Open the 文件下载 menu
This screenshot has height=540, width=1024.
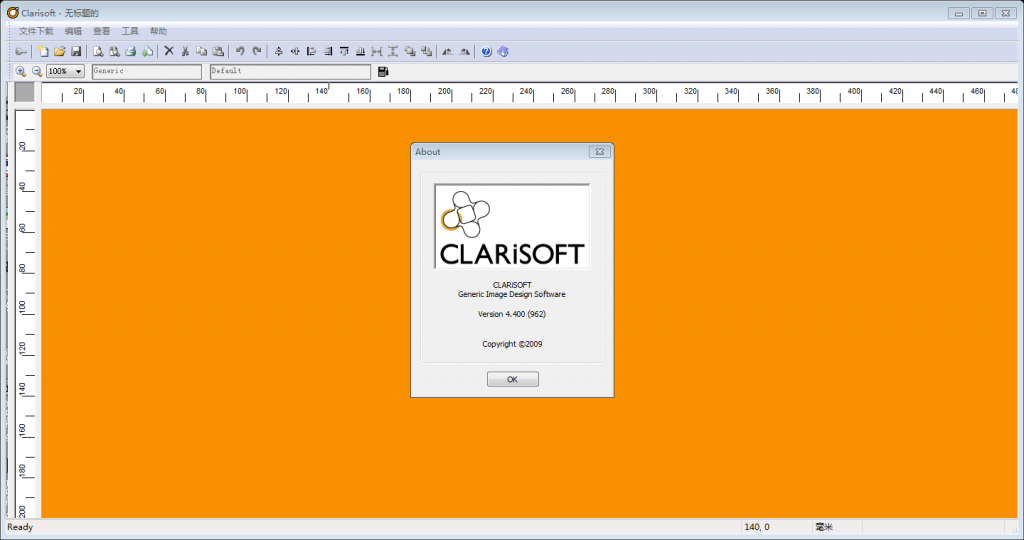tap(36, 31)
